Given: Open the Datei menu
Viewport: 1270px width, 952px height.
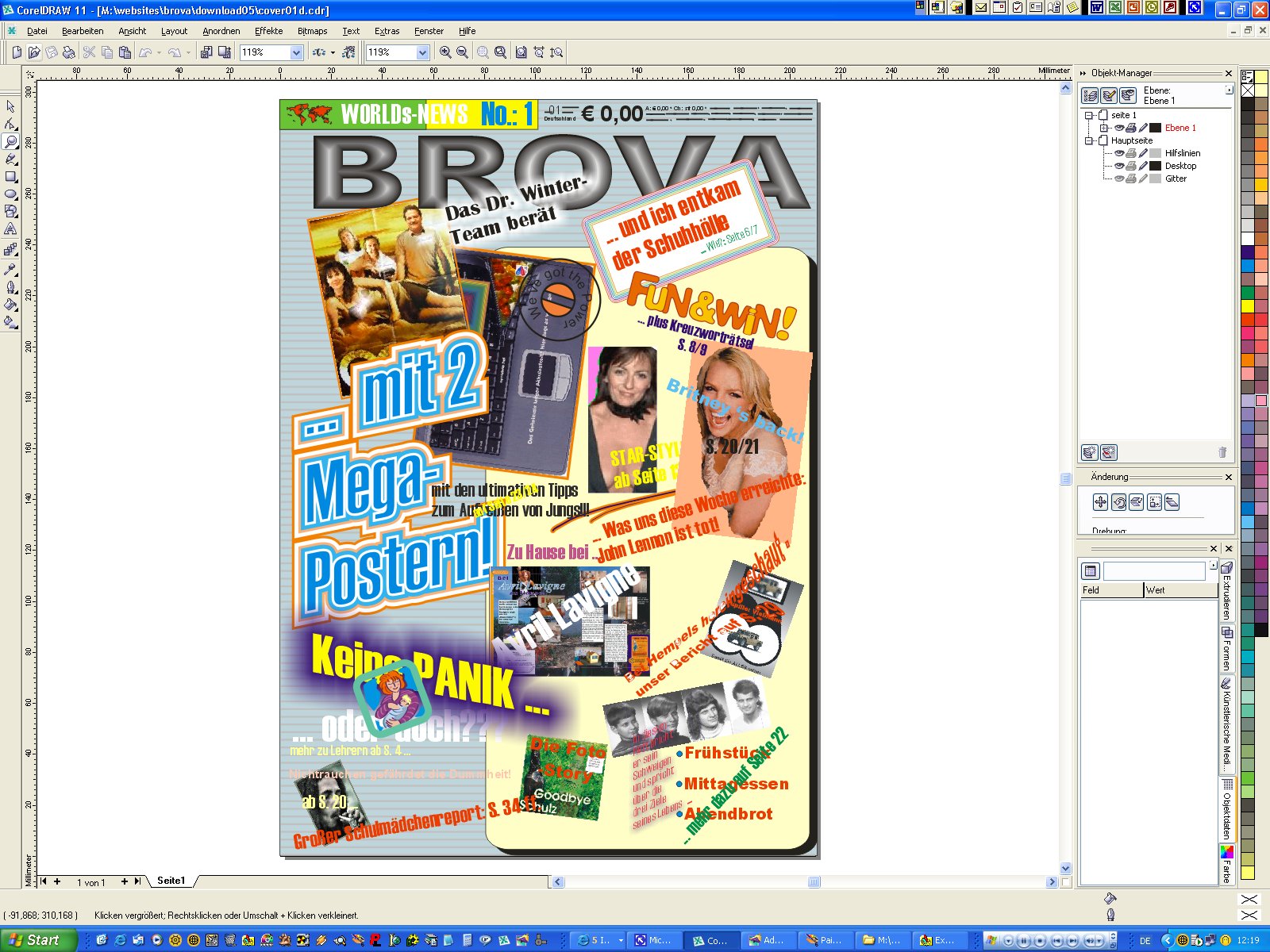Looking at the screenshot, I should pos(37,31).
